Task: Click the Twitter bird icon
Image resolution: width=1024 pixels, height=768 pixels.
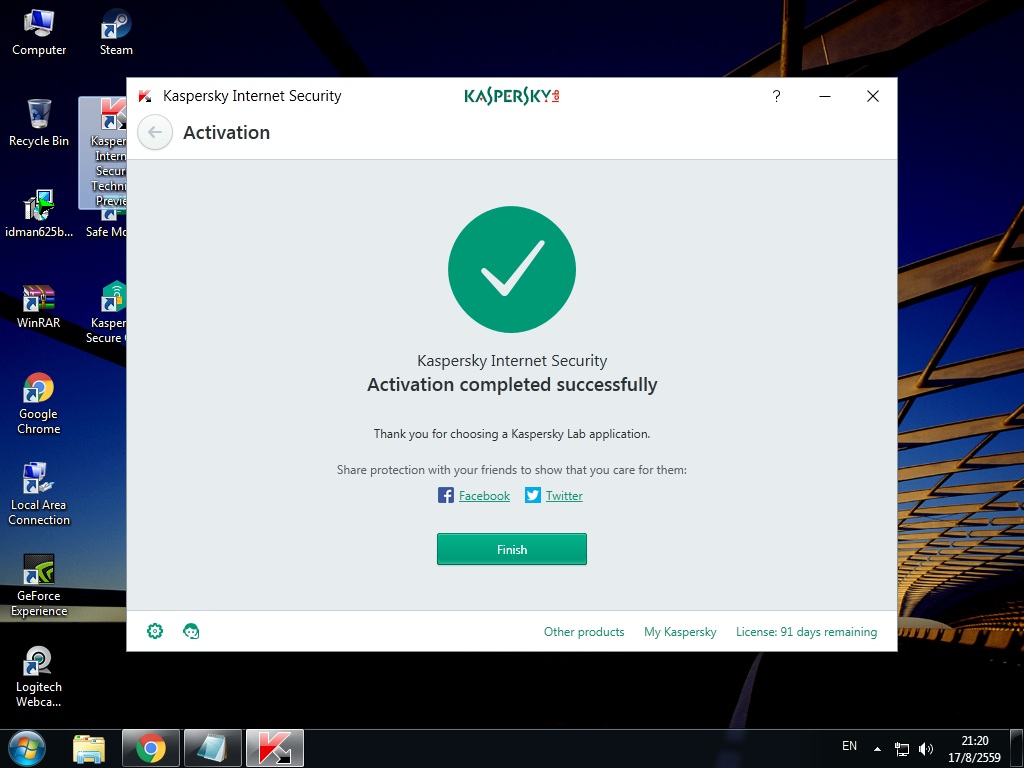Action: 533,495
